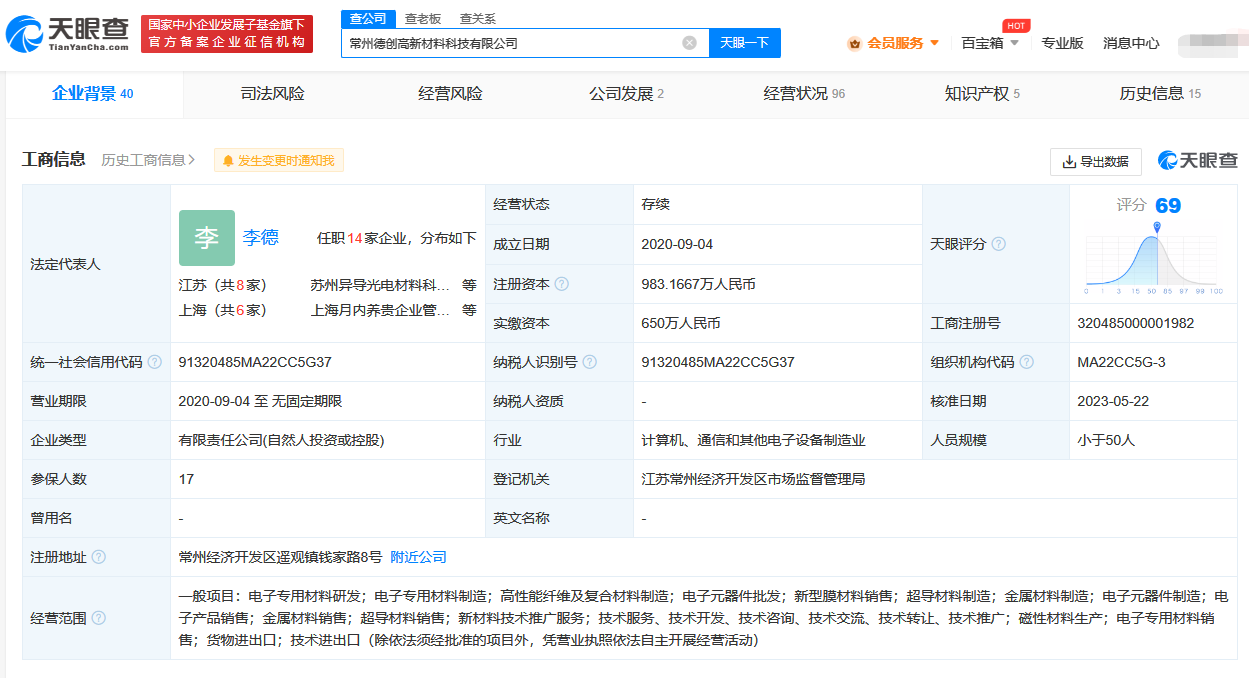The width and height of the screenshot is (1249, 678).
Task: Click the 导出数据 button
Action: tap(1095, 161)
